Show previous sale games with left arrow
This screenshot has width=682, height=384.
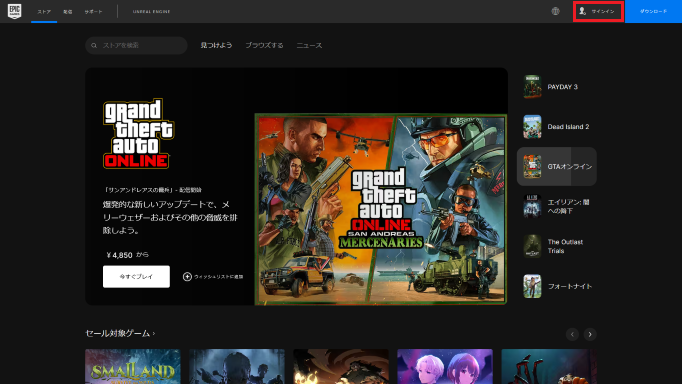pos(572,334)
